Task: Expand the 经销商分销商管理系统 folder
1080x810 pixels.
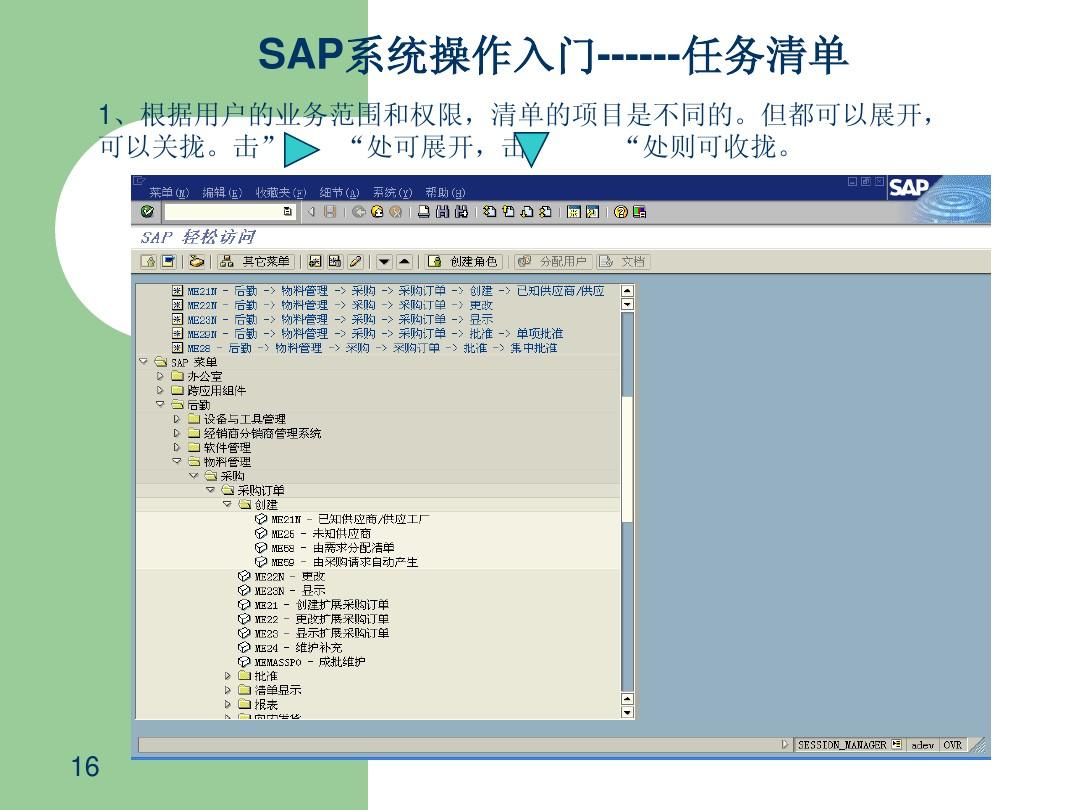Action: 177,433
